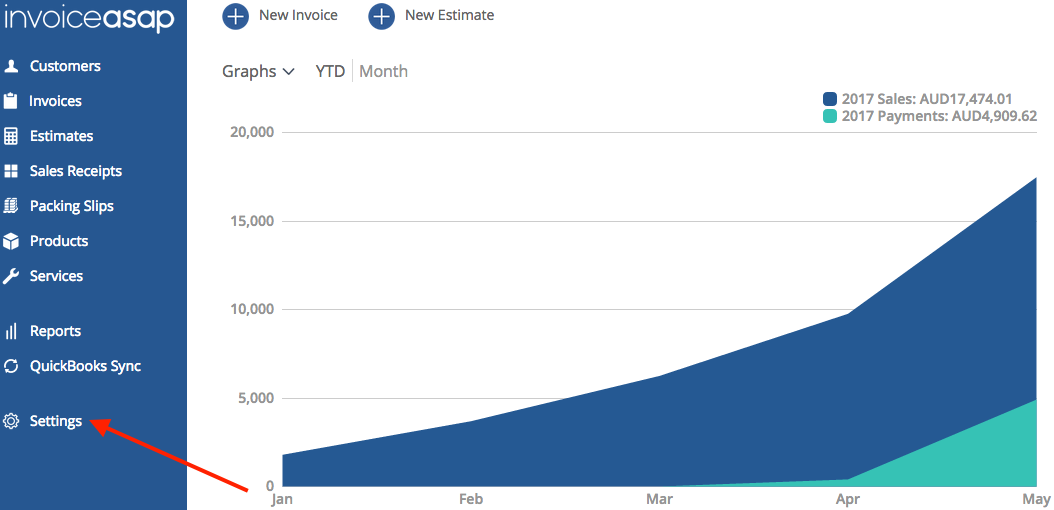Click the Customers person icon
The image size is (1054, 510).
pyautogui.click(x=11, y=66)
